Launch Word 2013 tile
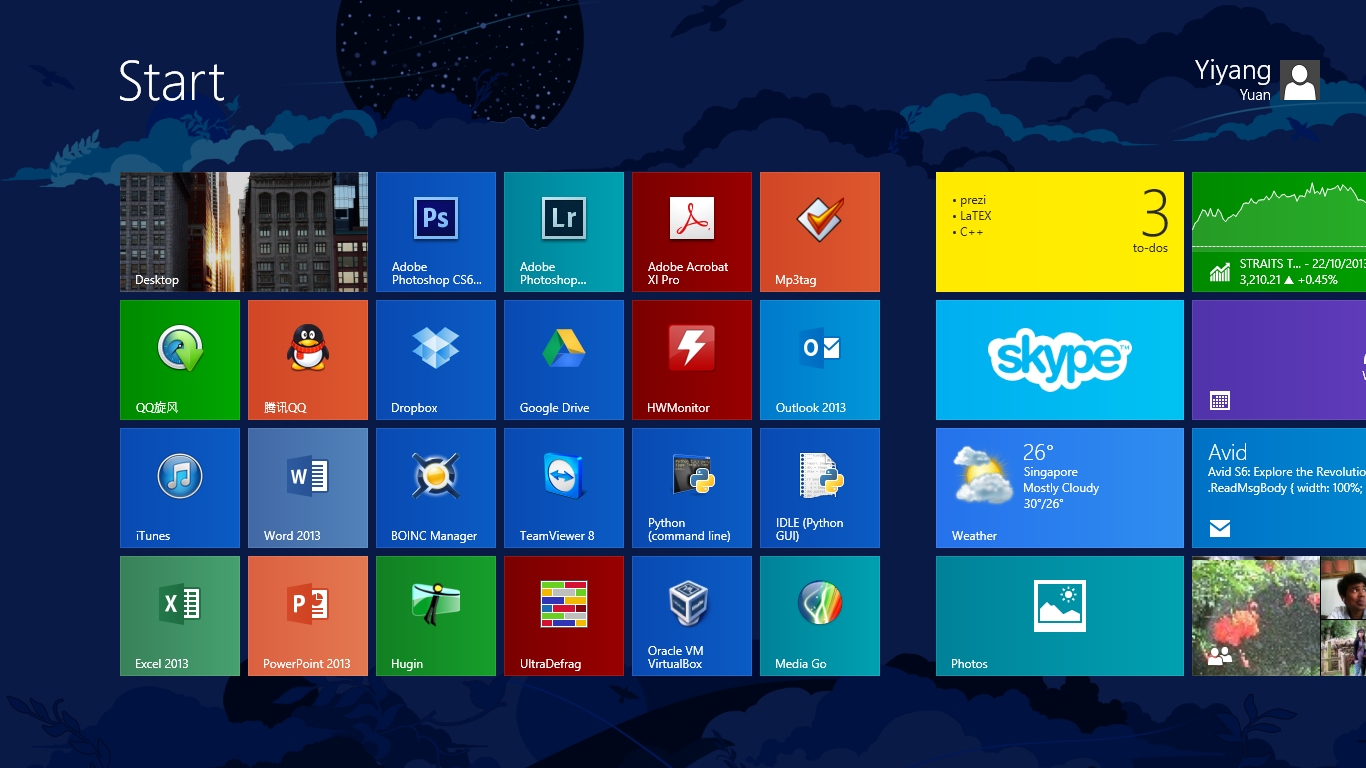The width and height of the screenshot is (1366, 768). point(308,488)
